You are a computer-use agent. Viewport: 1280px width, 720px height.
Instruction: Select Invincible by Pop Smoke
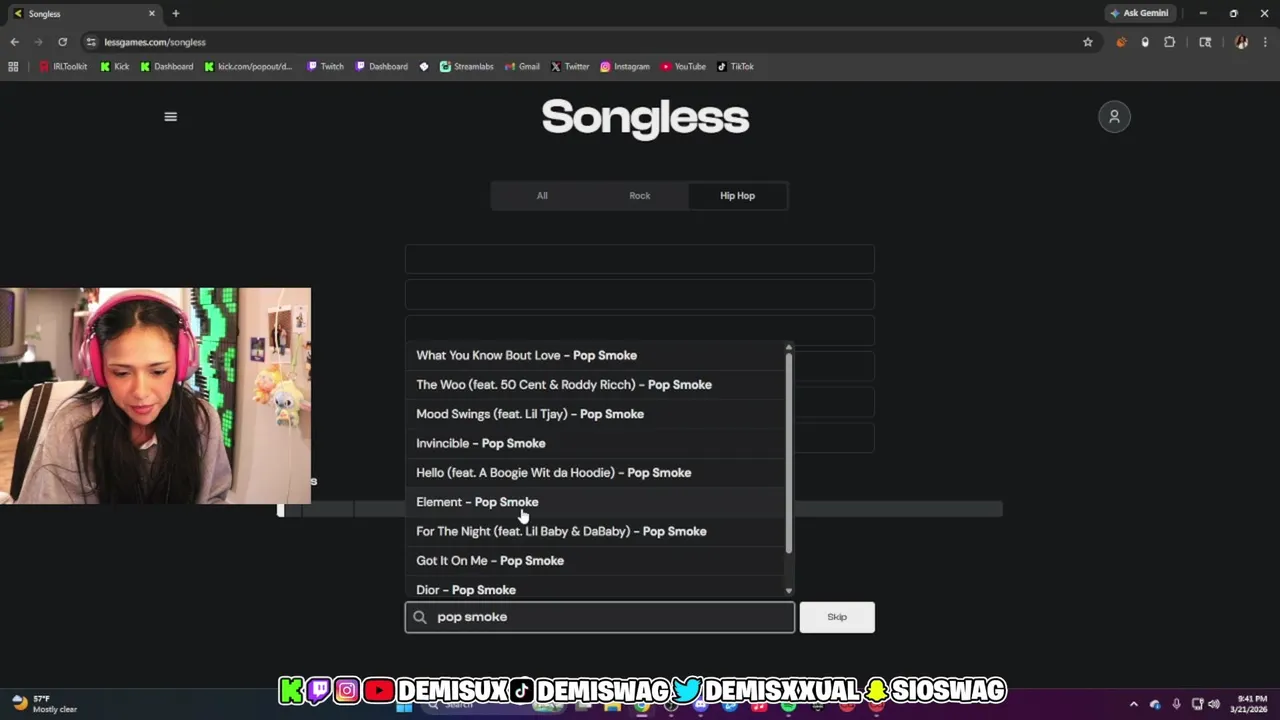(x=595, y=443)
